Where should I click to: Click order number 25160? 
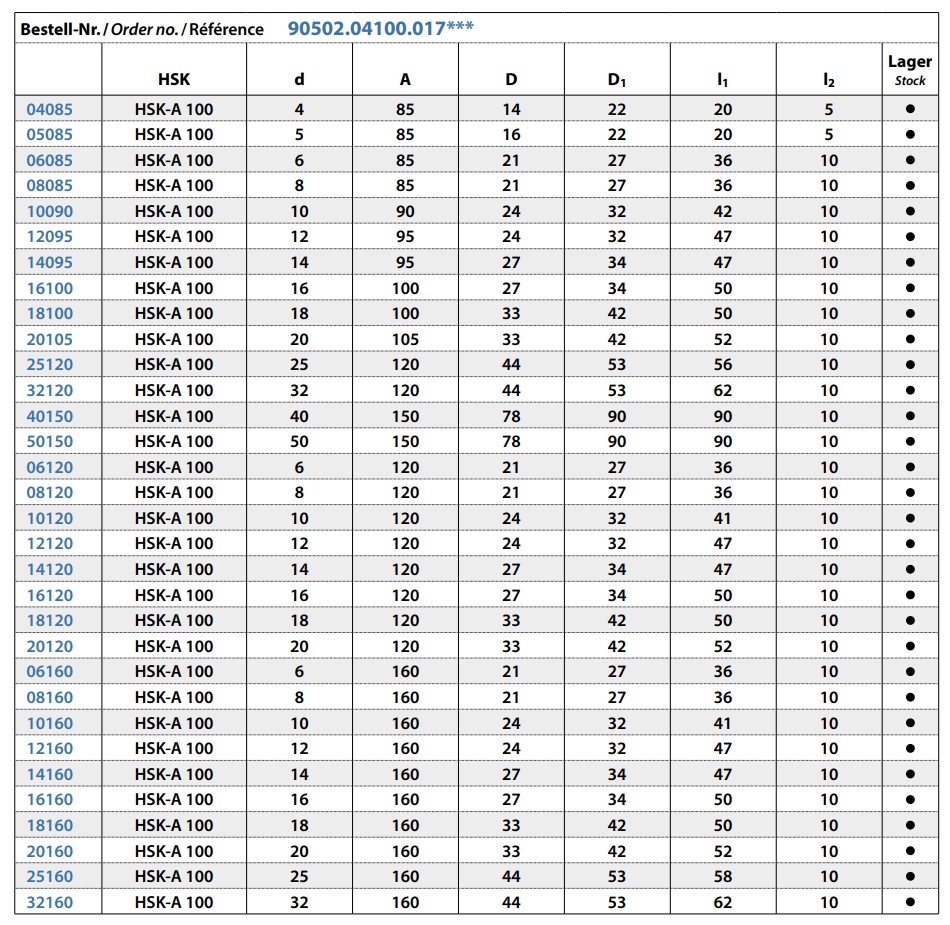click(x=49, y=877)
